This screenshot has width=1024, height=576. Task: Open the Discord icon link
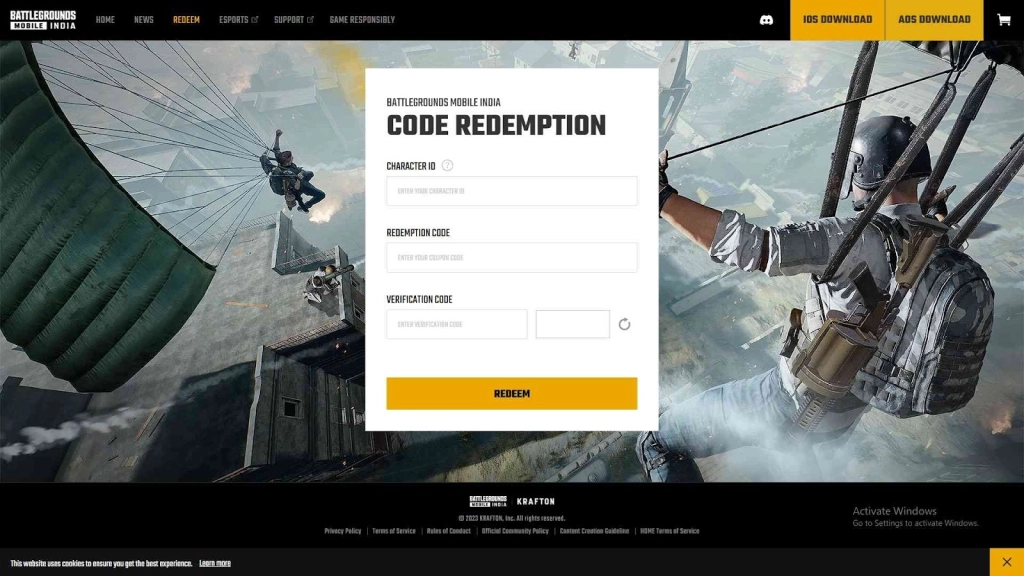(x=766, y=20)
